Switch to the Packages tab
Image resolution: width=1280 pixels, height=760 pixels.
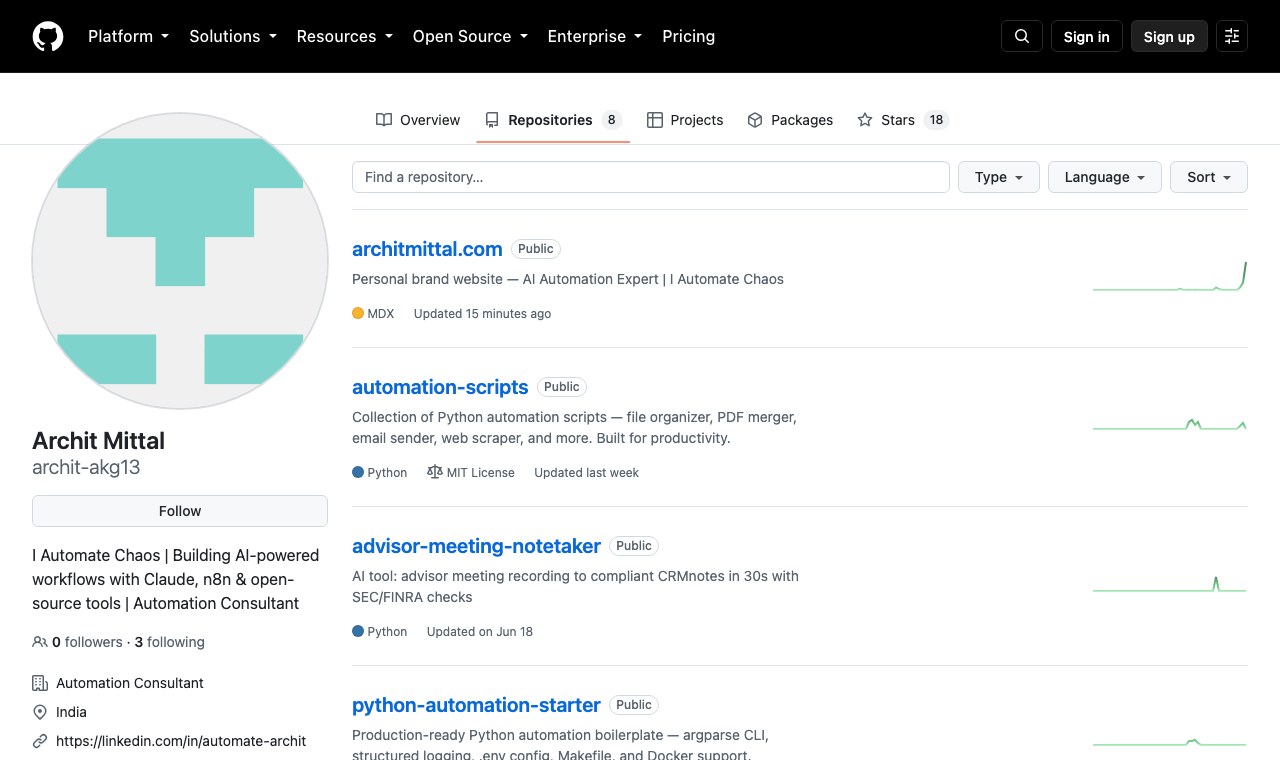tap(790, 120)
